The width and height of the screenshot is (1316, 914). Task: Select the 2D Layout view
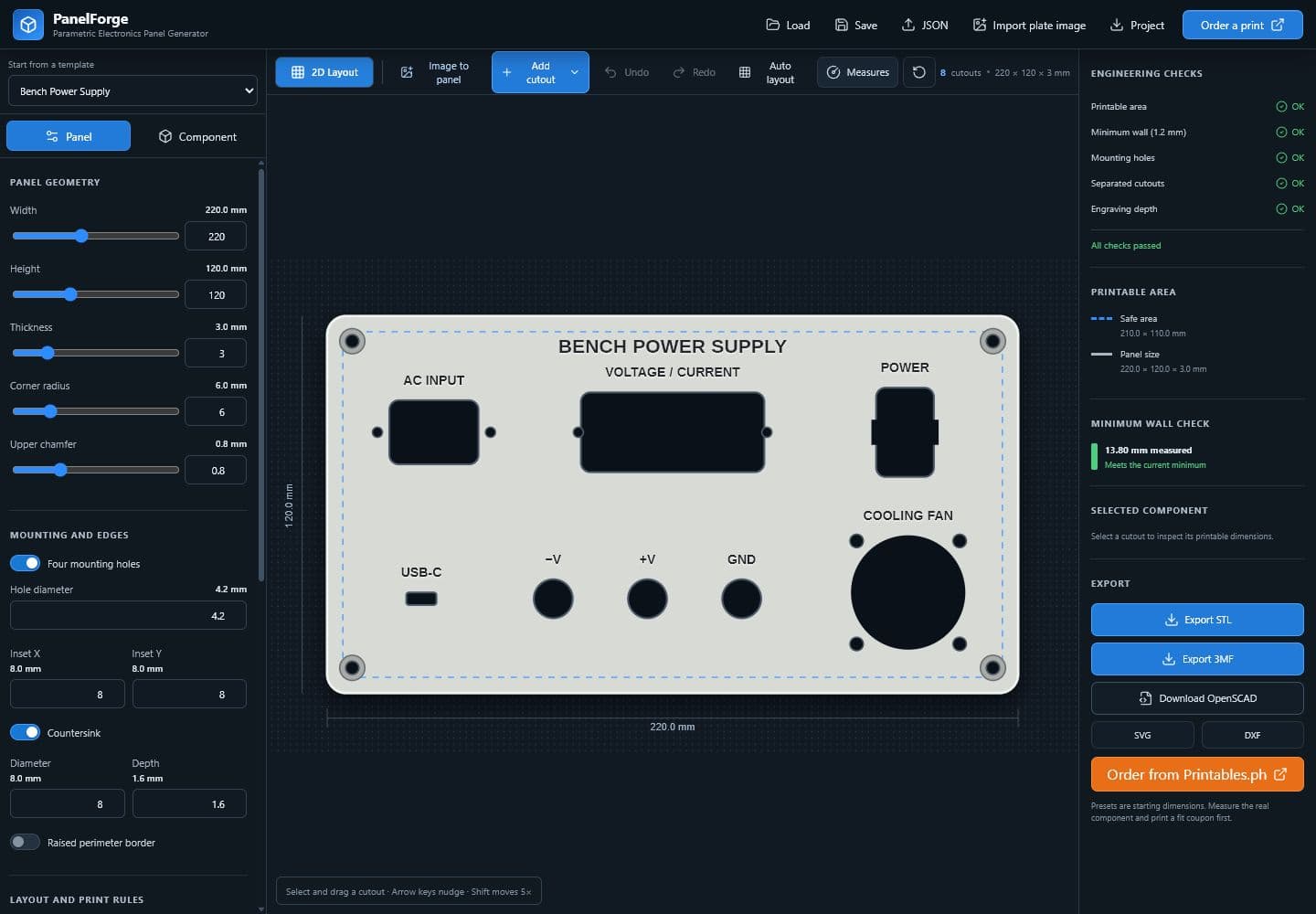[x=324, y=72]
